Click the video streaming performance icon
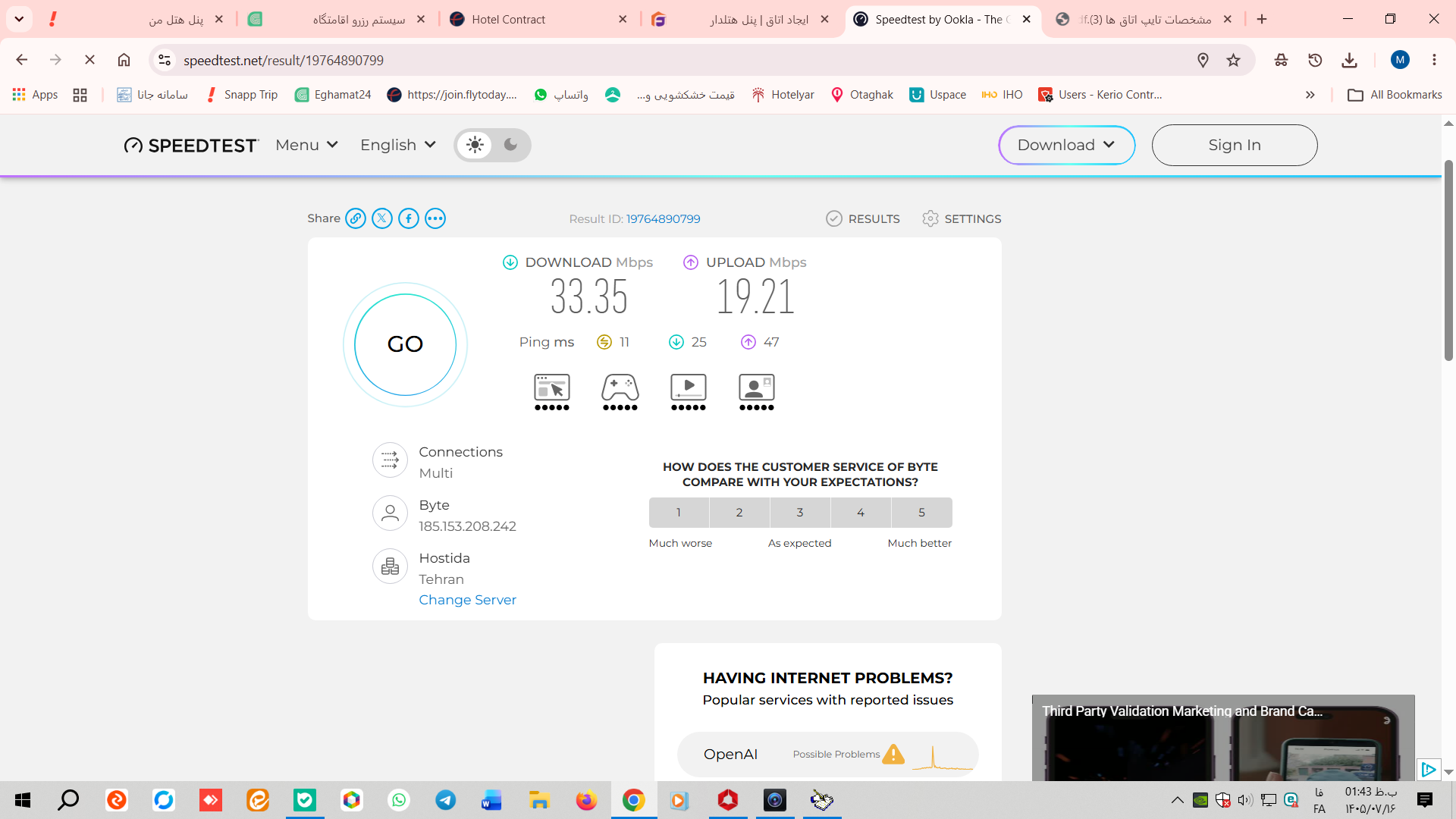Screen dimensions: 1456x819 [x=689, y=391]
